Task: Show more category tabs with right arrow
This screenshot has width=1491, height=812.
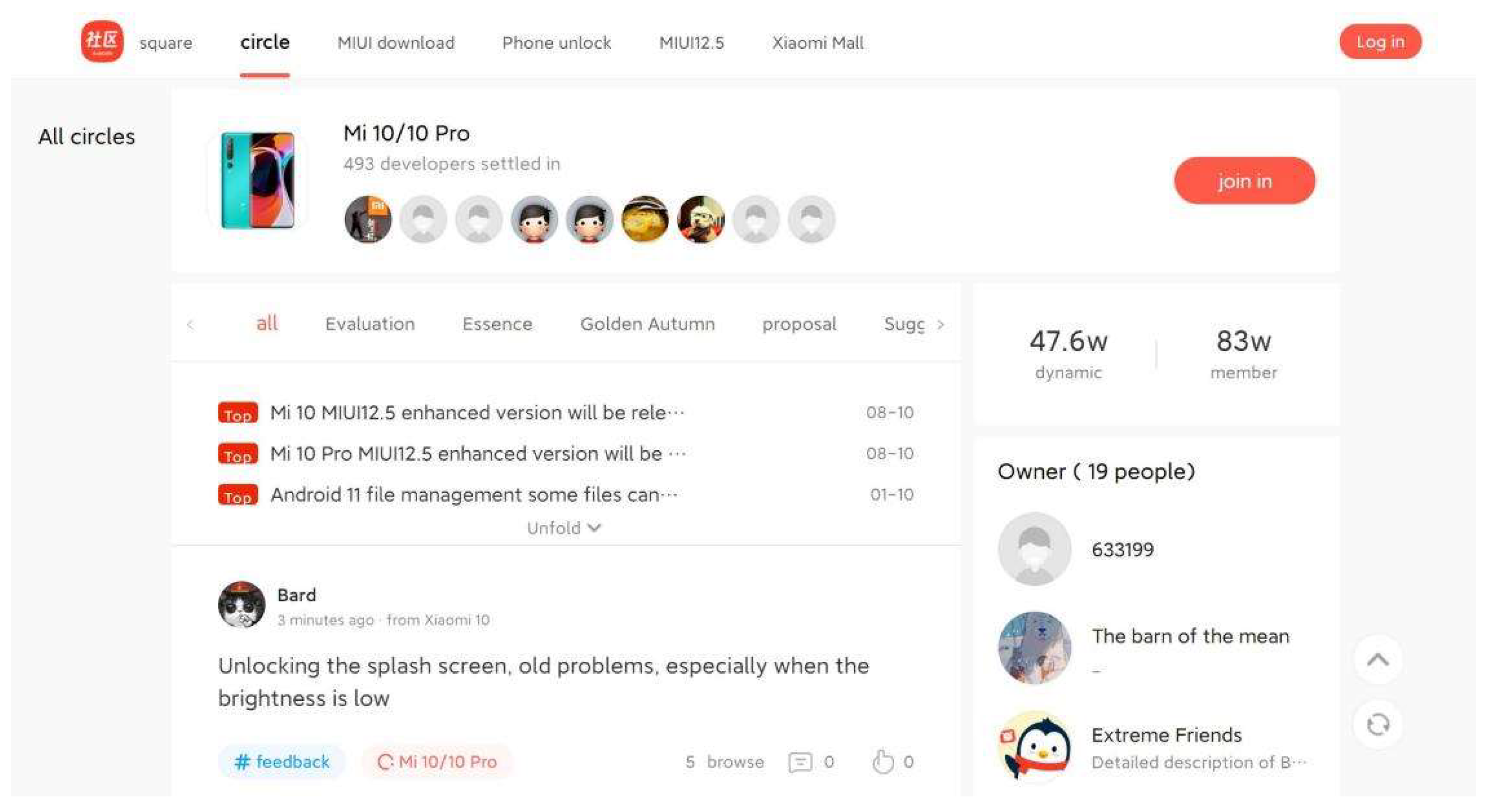Action: [941, 325]
